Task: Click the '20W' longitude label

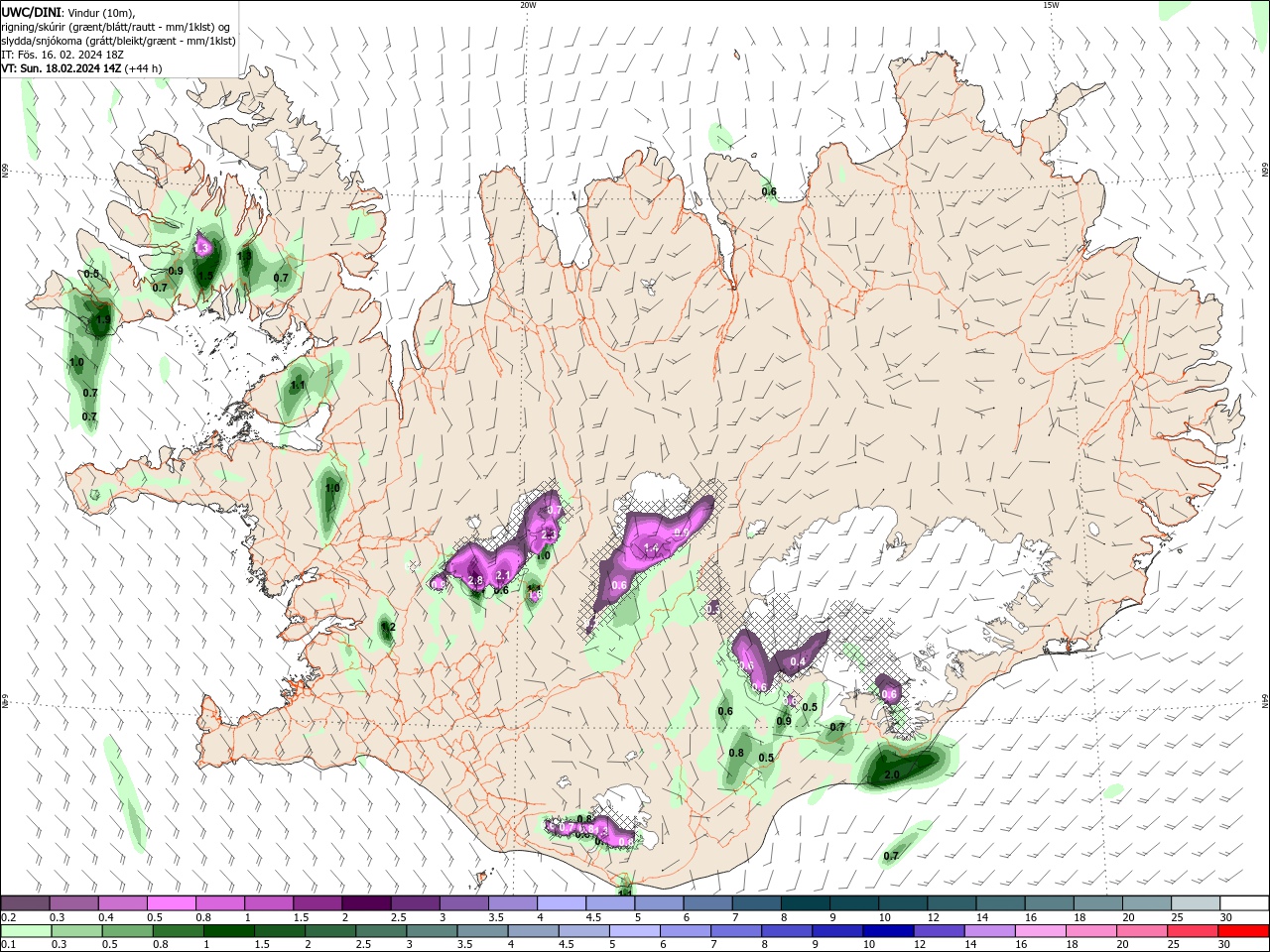Action: [x=528, y=5]
